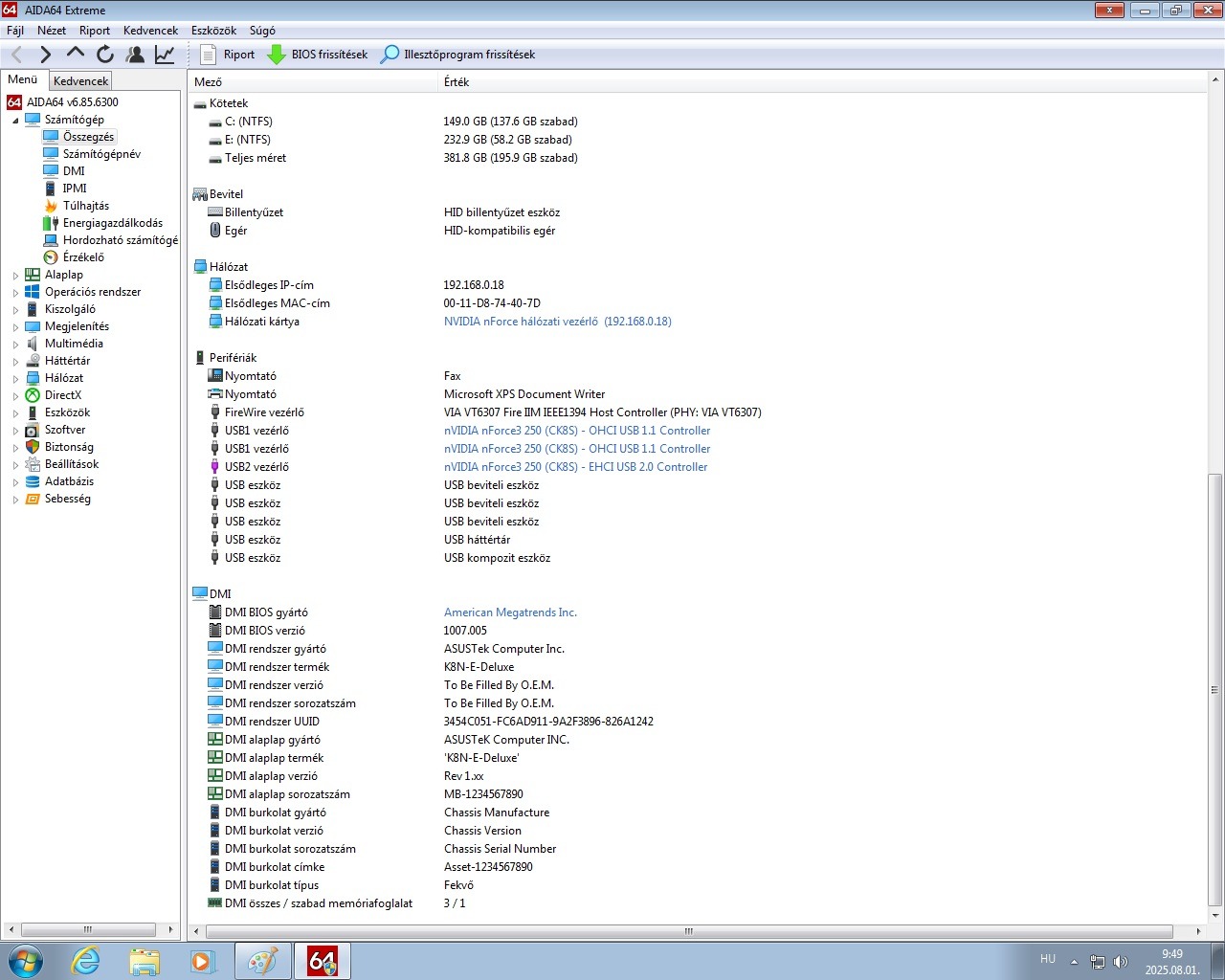Open NVIDIA nForce hálózati vezérlő link

(x=557, y=322)
